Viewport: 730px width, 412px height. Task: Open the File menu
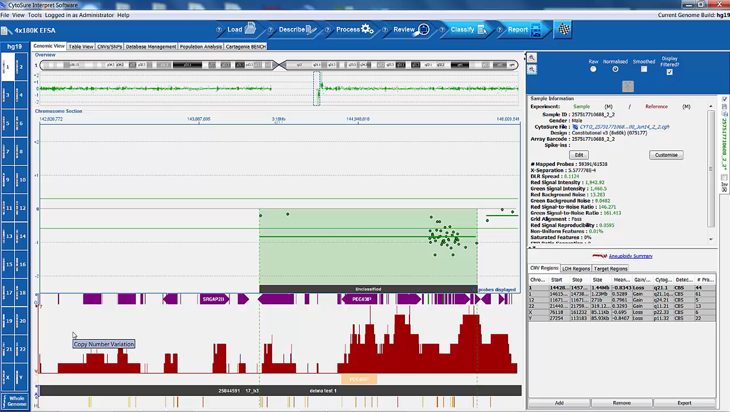(x=5, y=15)
